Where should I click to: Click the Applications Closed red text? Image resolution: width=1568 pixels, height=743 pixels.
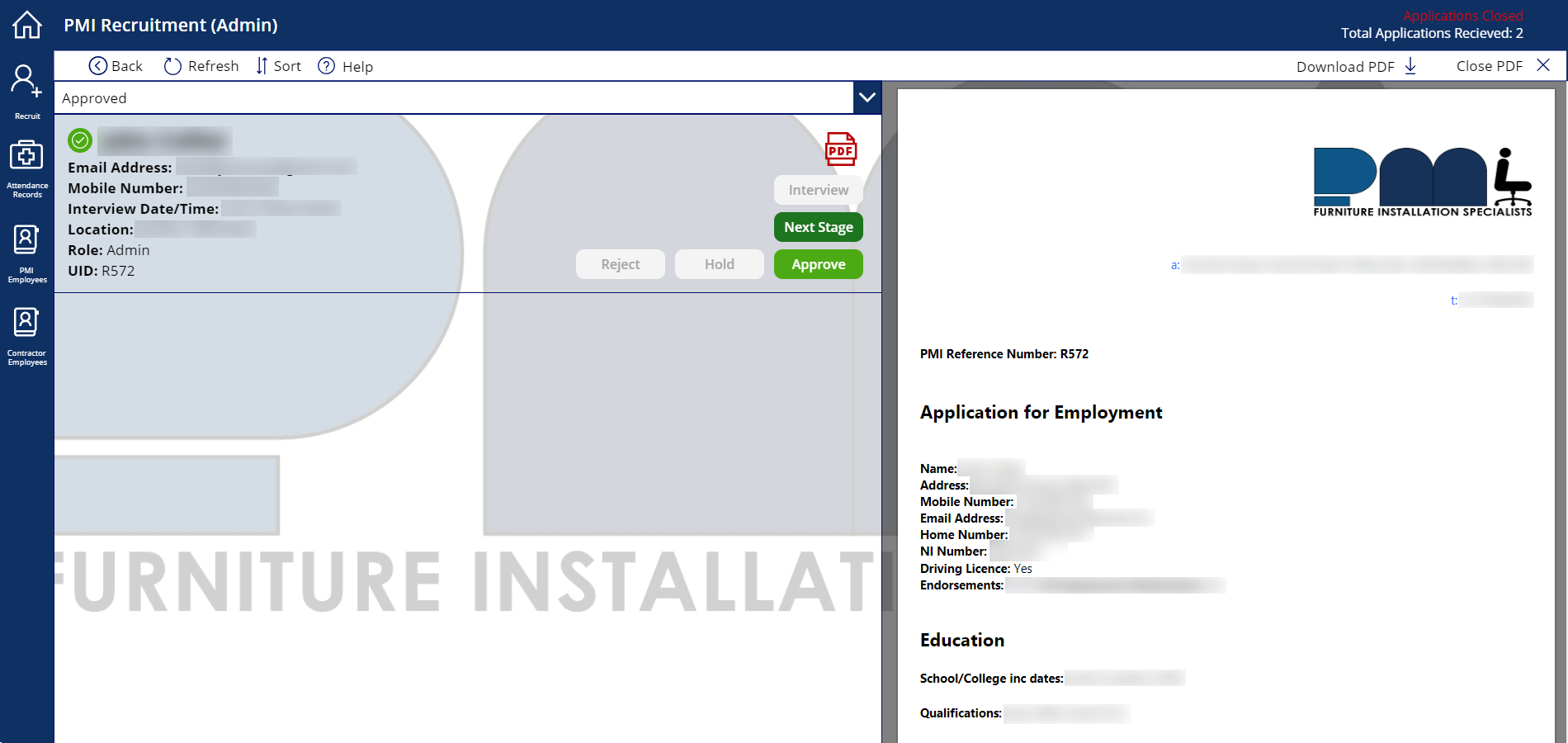[1463, 16]
